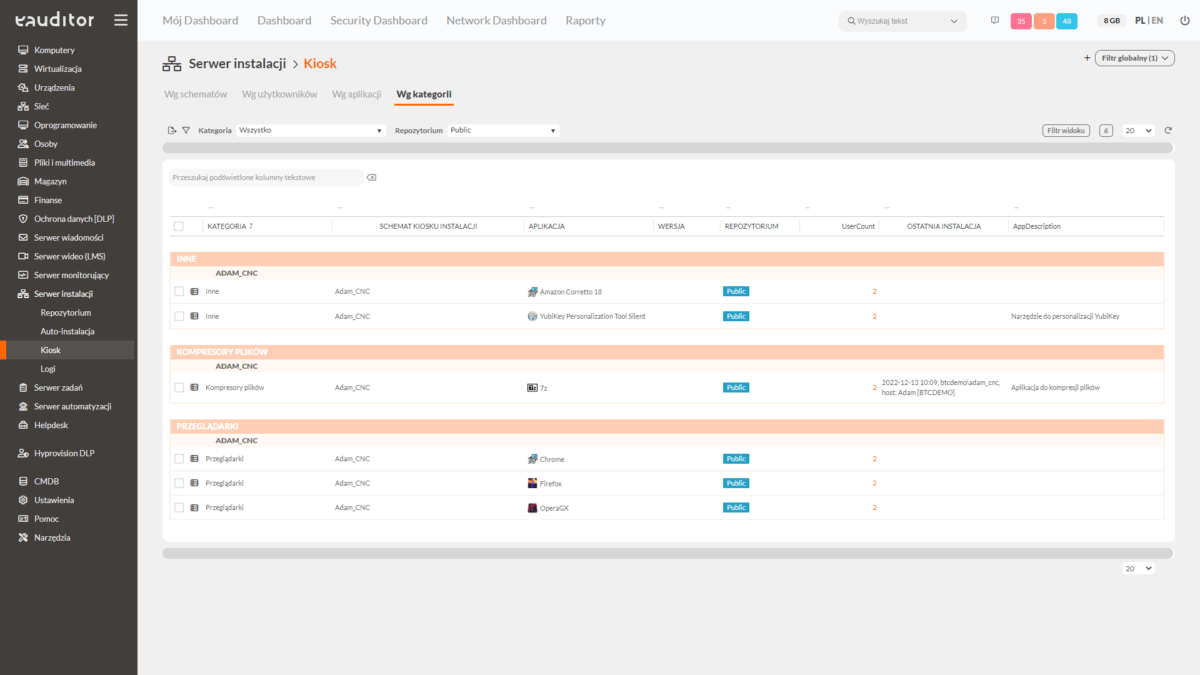Image resolution: width=1200 pixels, height=675 pixels.
Task: Click the hamburger menu icon beside the eauditor logo
Action: (121, 20)
